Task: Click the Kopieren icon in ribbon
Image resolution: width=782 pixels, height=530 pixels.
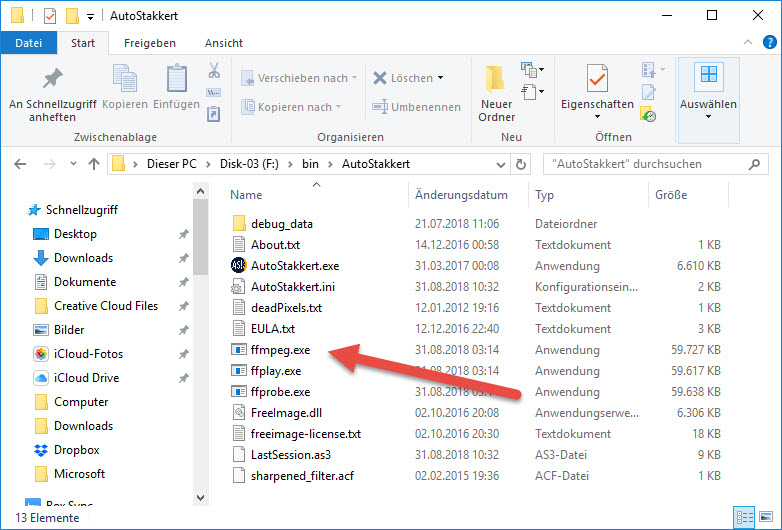Action: click(125, 80)
